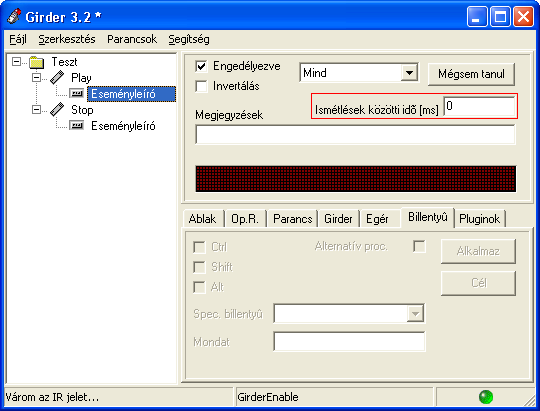Click the Spec. billentyű label
The width and height of the screenshot is (540, 411).
point(228,314)
